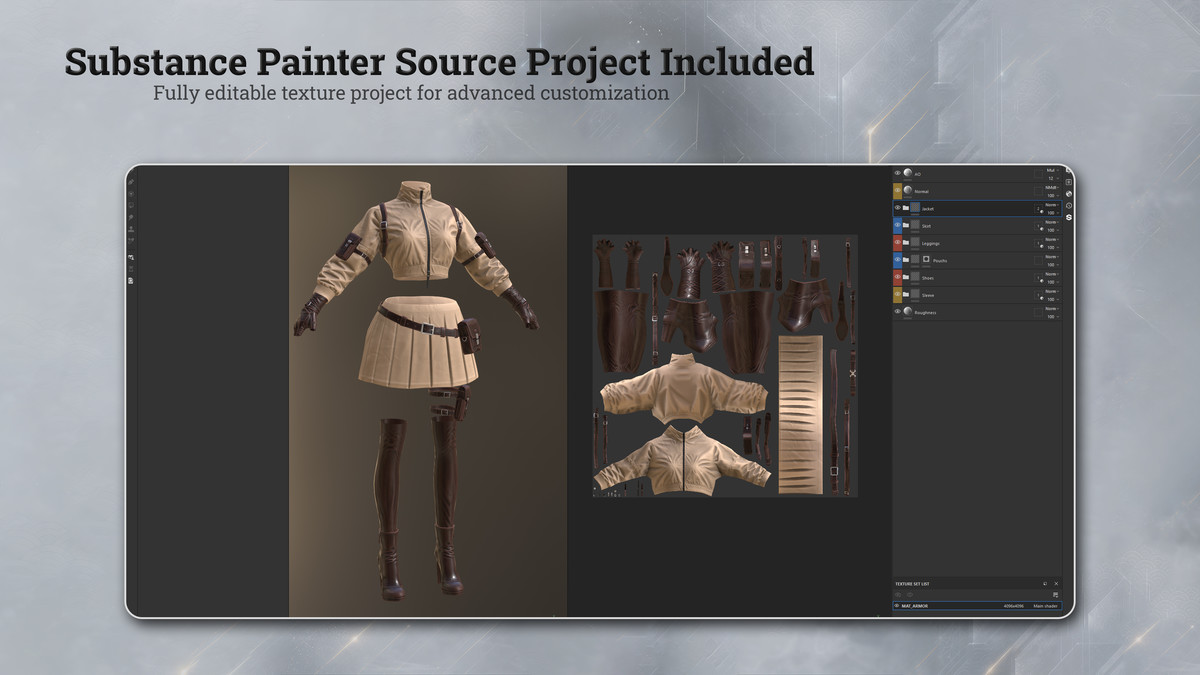Open the panel icon above globe icon

(x=1069, y=182)
